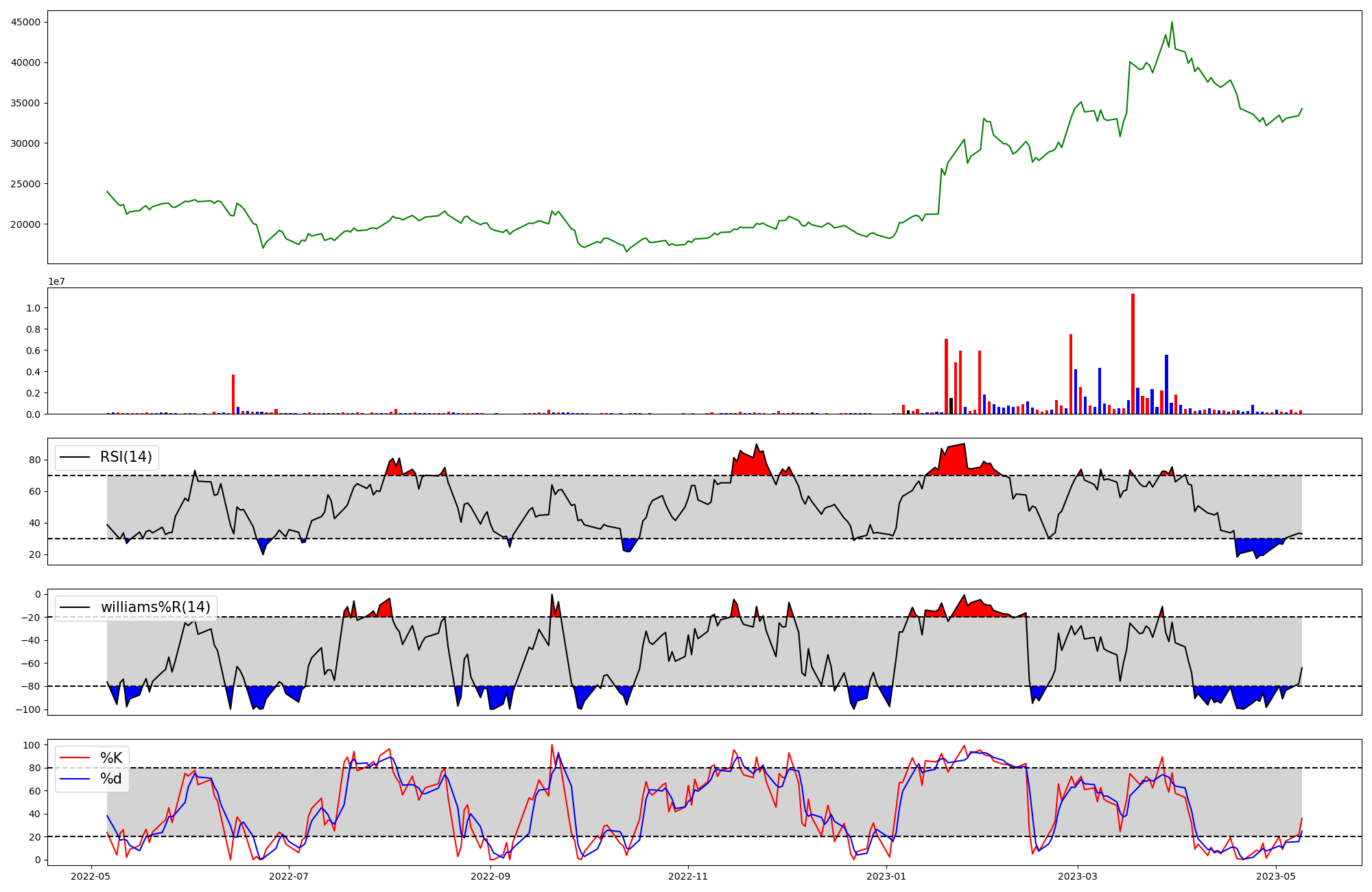Click the tallest red volume bar

[1133, 354]
